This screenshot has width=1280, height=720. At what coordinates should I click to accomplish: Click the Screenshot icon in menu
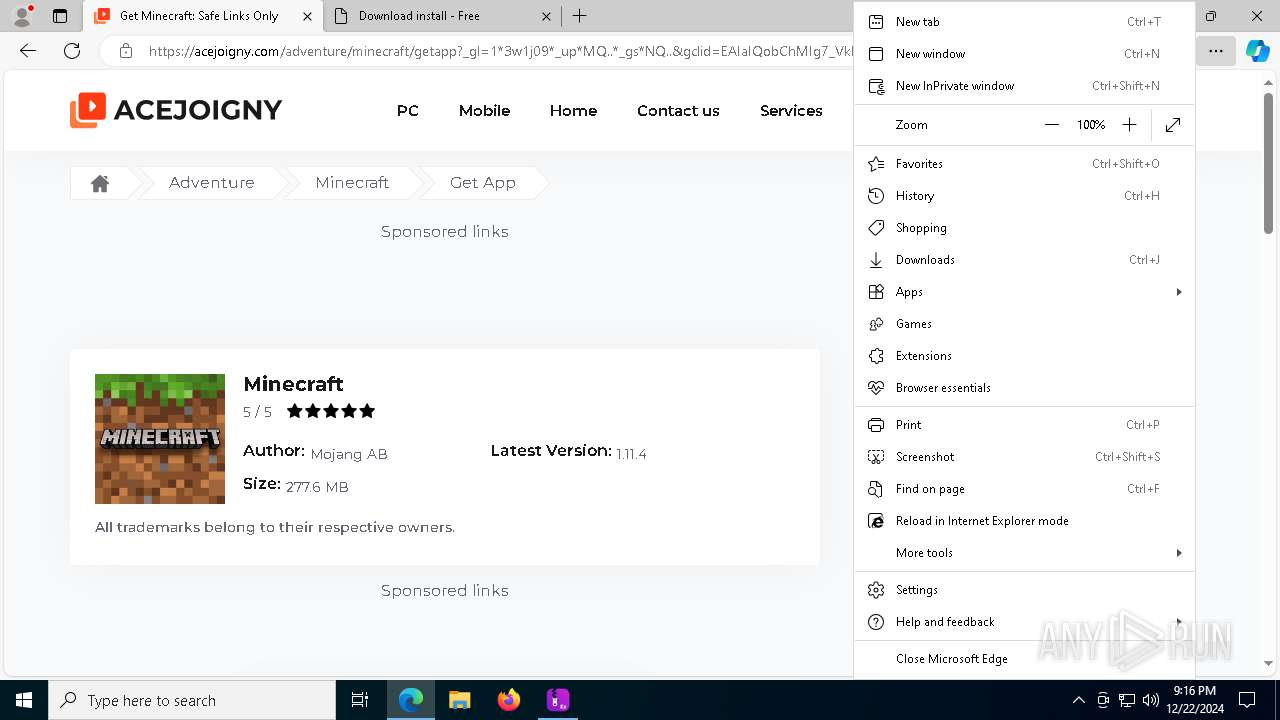click(x=876, y=457)
